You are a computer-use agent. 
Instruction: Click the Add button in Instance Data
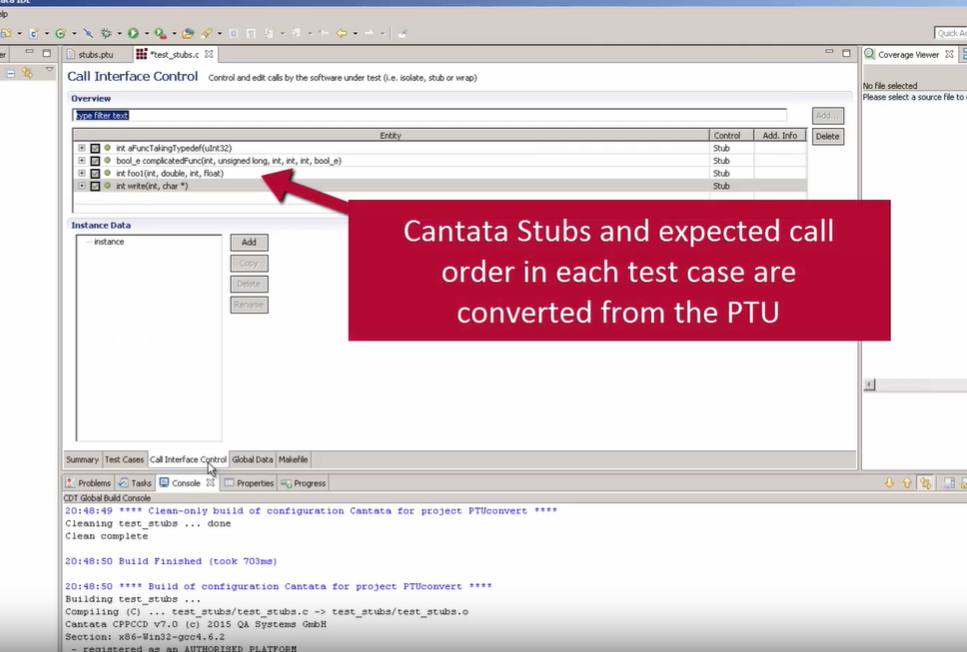pyautogui.click(x=249, y=242)
